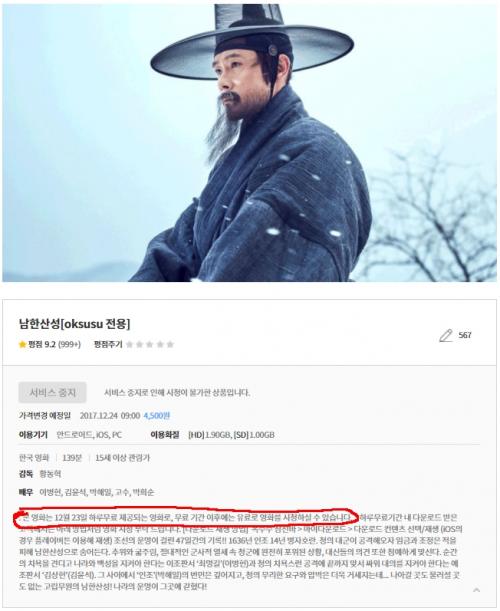Click the yellow star beside 평점 9.2
The image size is (500, 611).
[22, 344]
